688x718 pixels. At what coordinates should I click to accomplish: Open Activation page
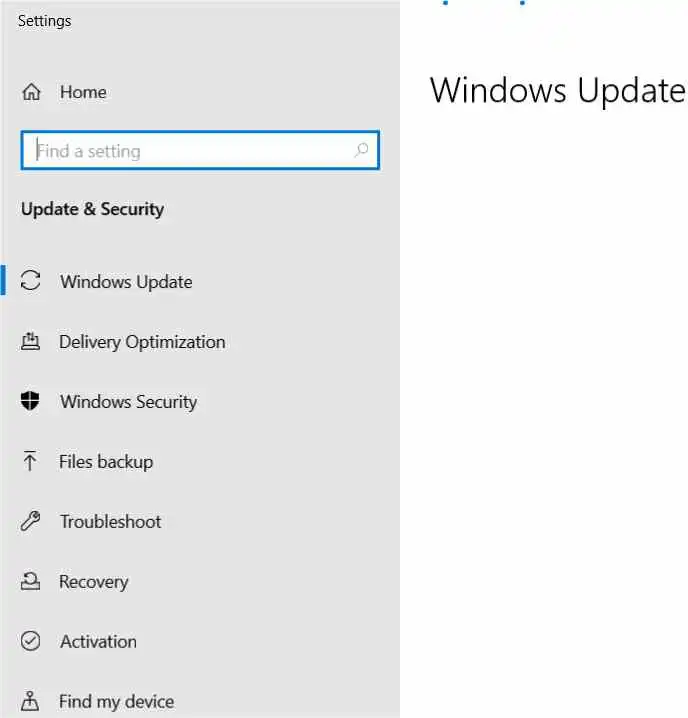coord(98,642)
